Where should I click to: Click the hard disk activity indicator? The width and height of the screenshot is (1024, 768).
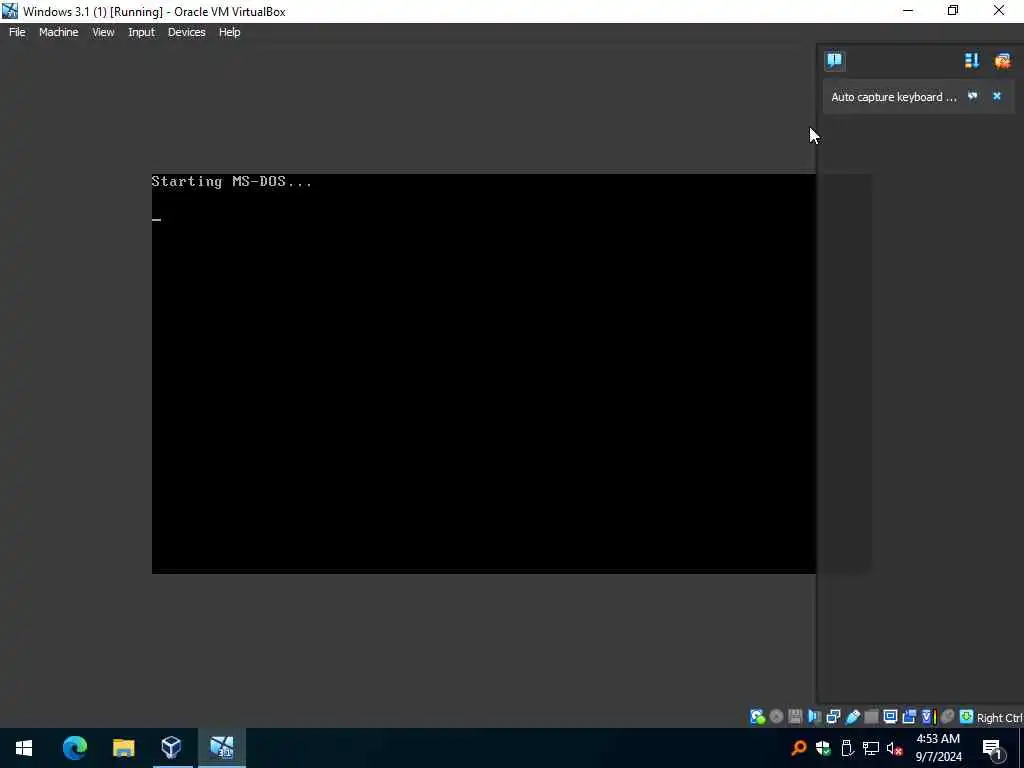(757, 717)
